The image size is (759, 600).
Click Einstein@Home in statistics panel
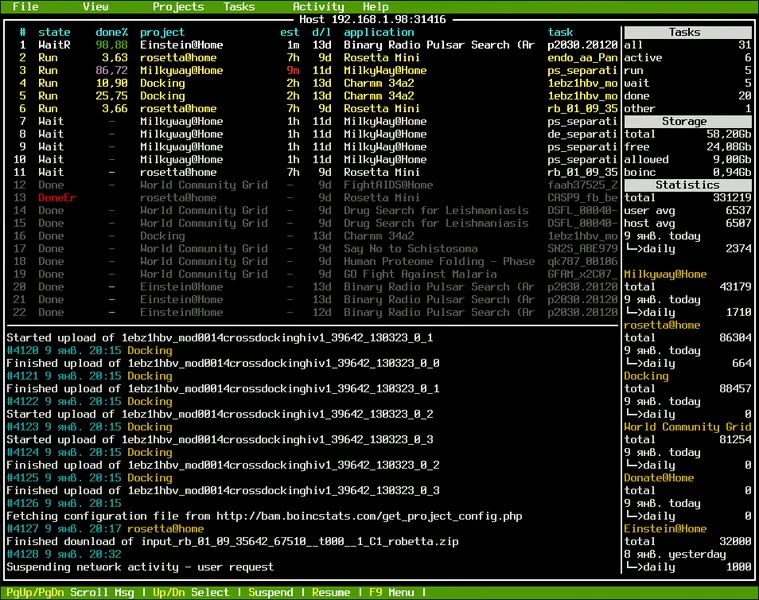coord(665,529)
